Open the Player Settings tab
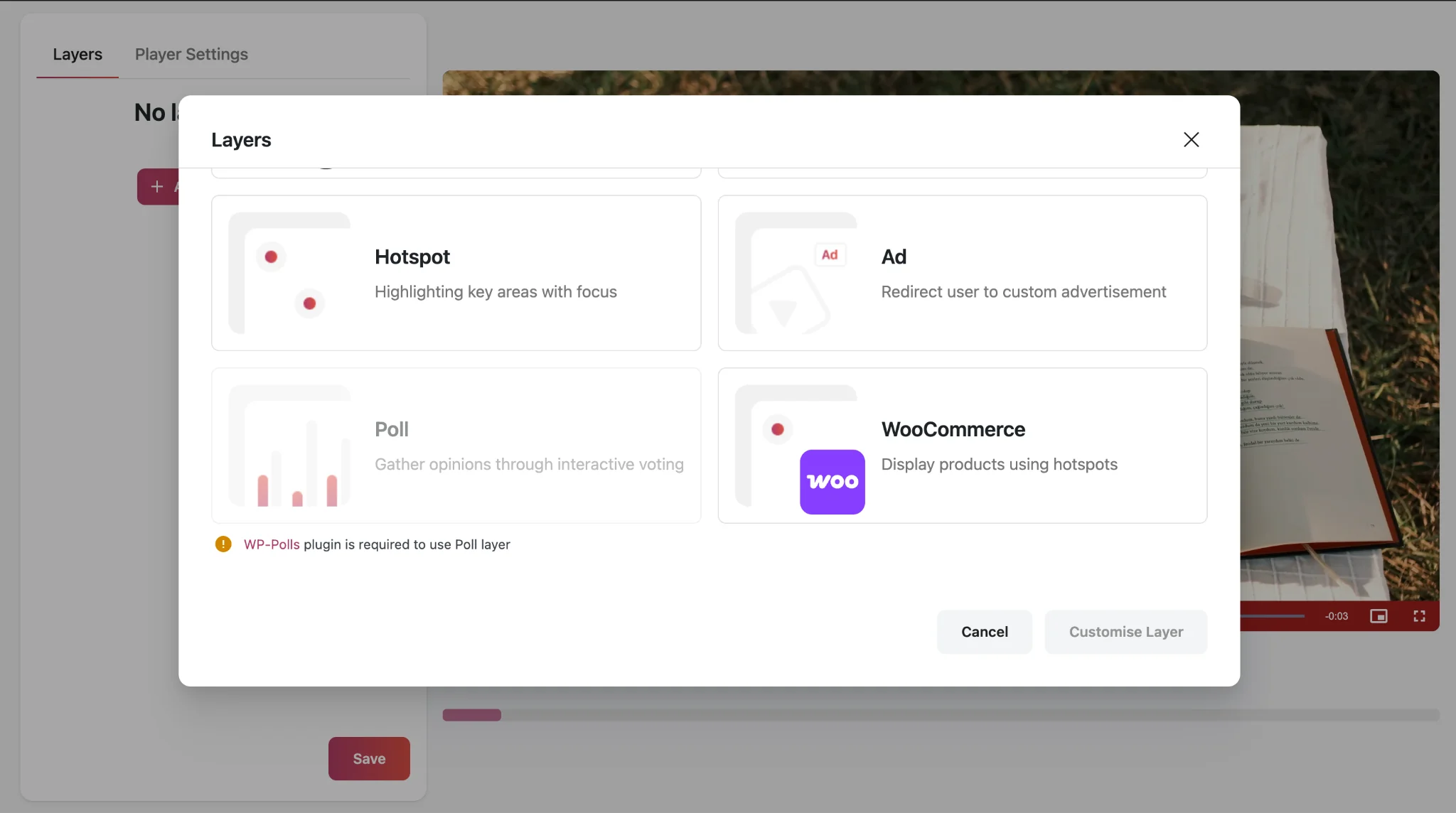Screen dimensions: 1456x813 coord(191,54)
